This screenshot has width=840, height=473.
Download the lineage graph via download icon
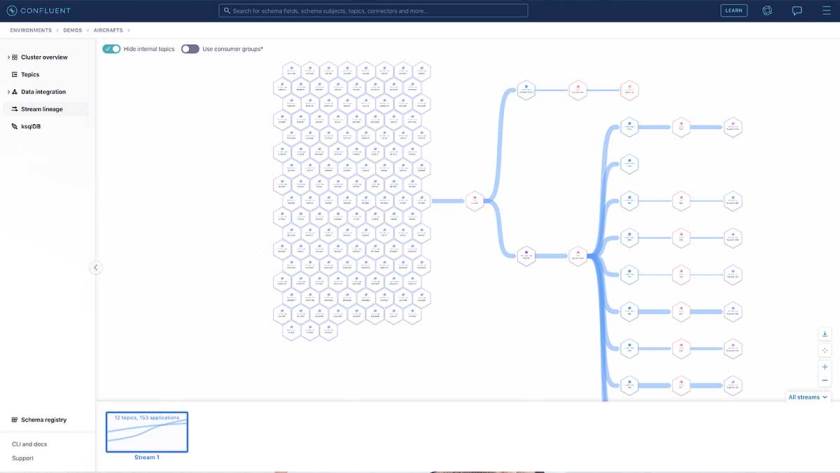coord(825,334)
